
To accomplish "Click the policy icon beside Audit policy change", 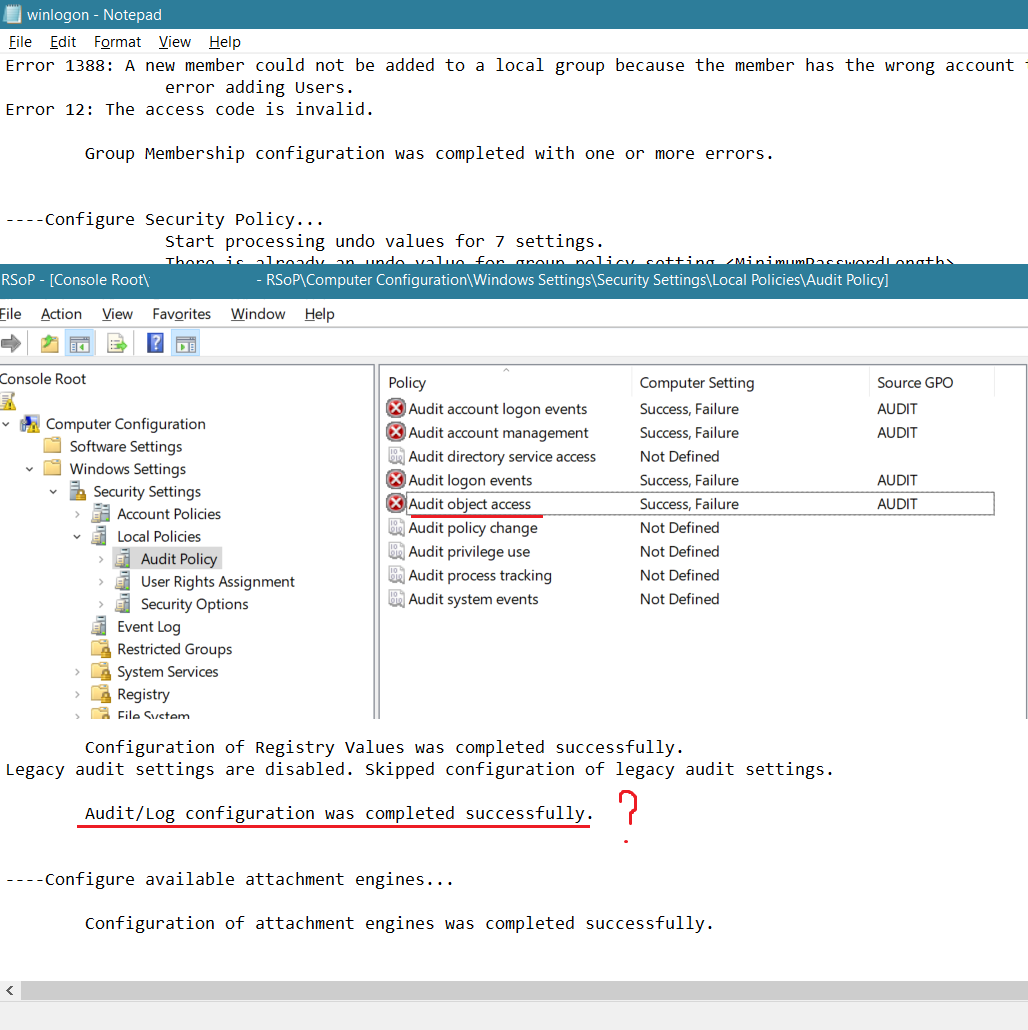I will [x=396, y=527].
